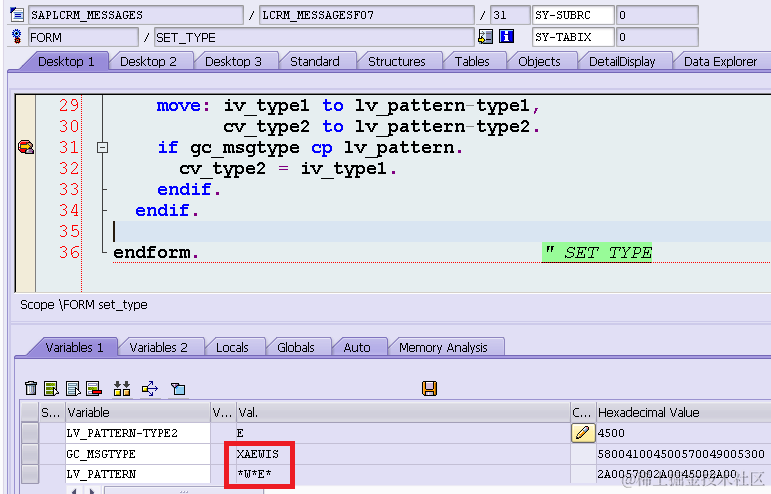The image size is (771, 494).
Task: Open the Tables tab
Action: [472, 61]
